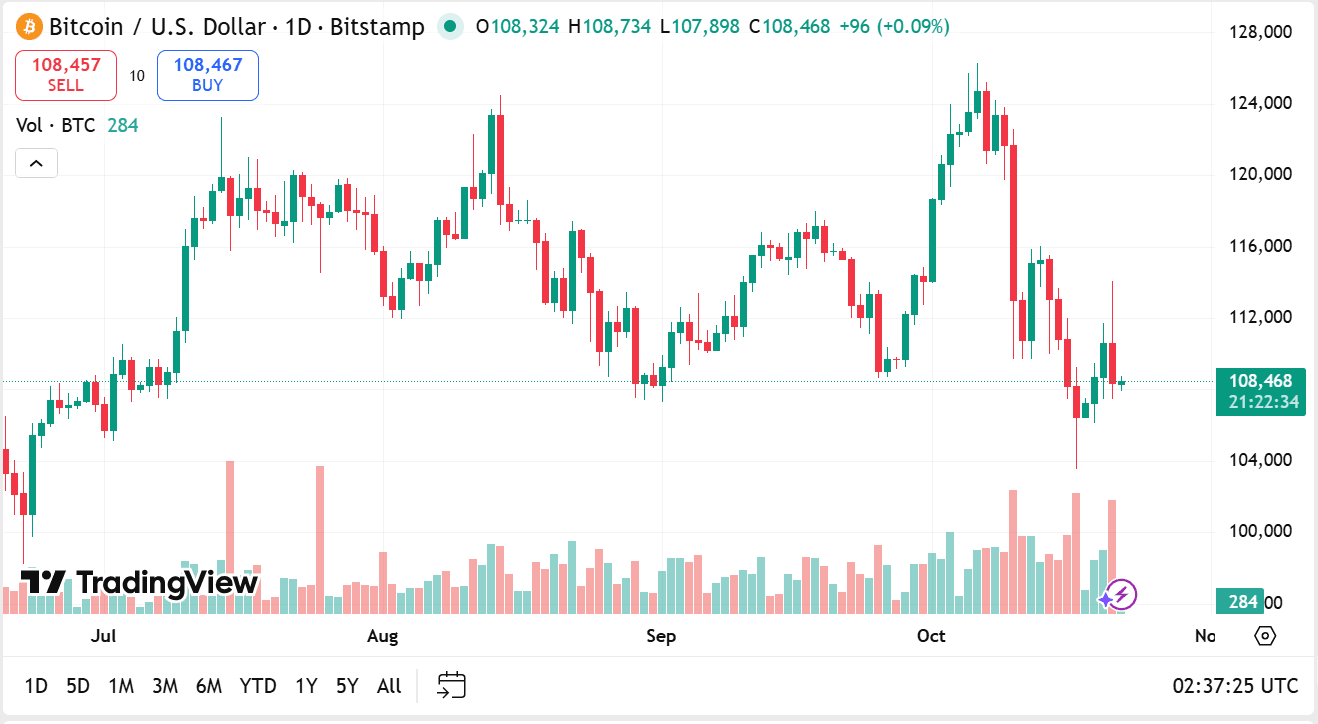Open the 02:37:25 UTC timezone menu
This screenshot has width=1318, height=724.
click(1235, 686)
